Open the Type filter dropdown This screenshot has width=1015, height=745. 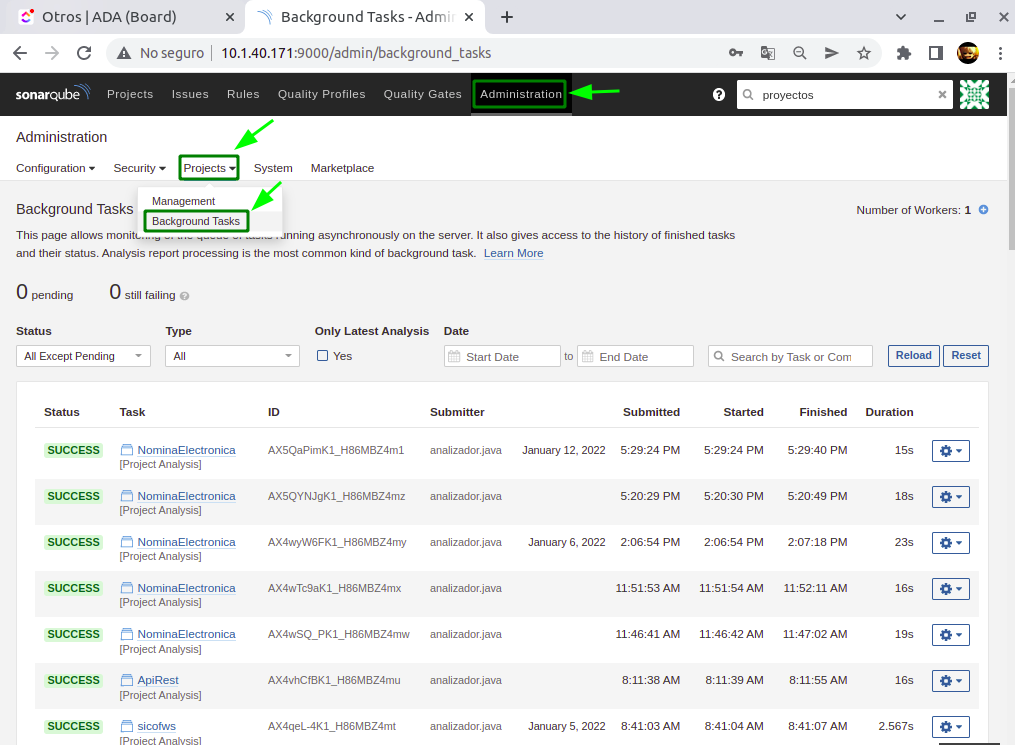[x=232, y=356]
